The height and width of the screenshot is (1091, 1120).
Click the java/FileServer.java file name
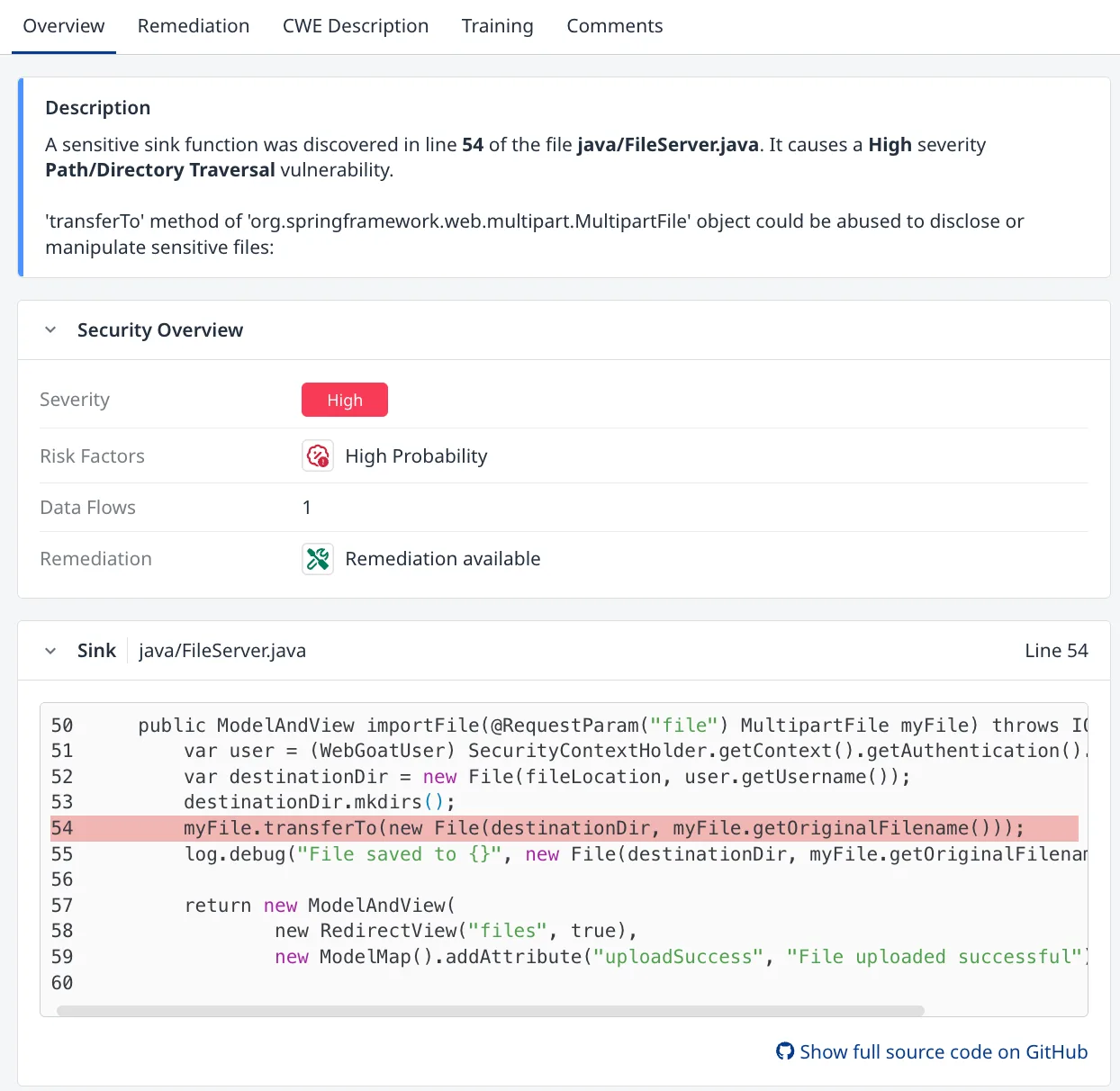221,650
